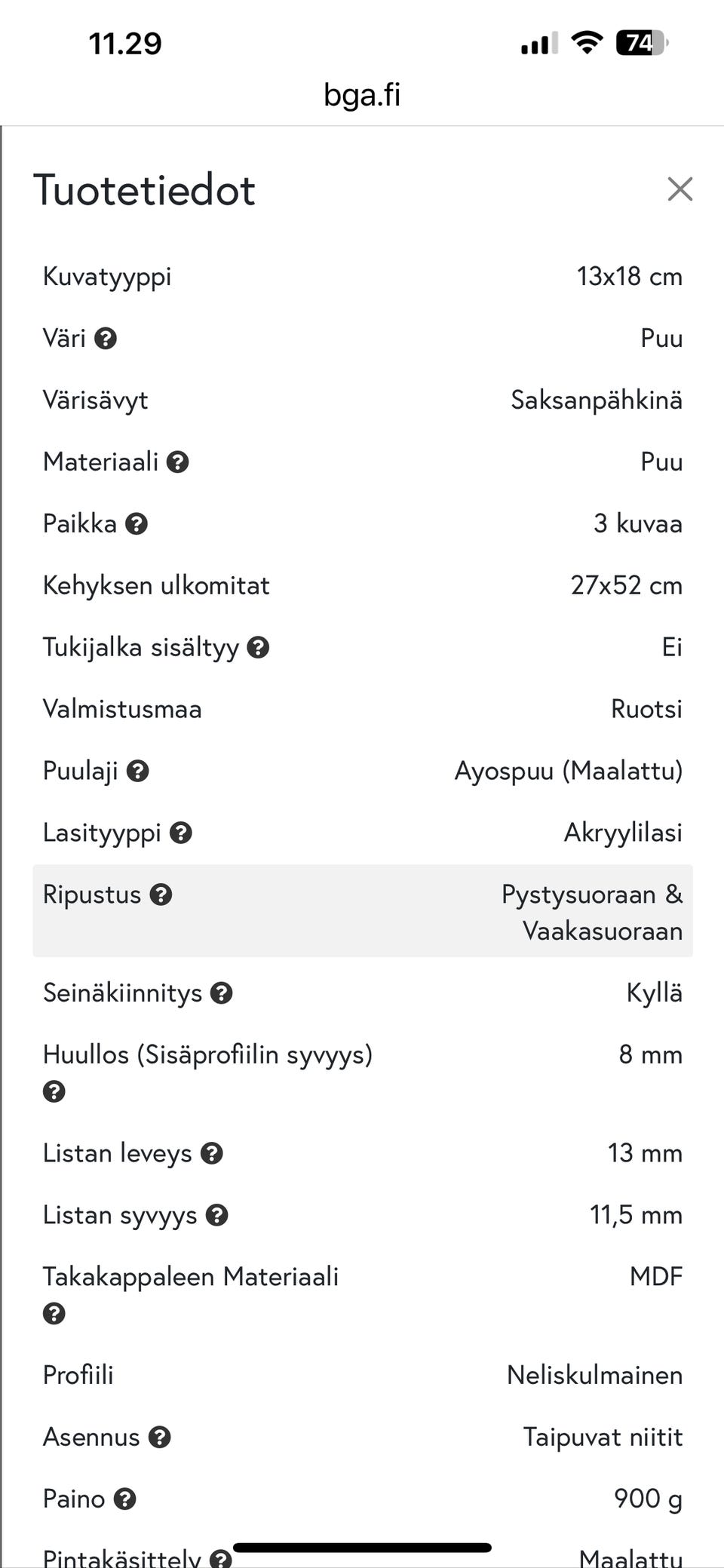Click the bga.fi address title
The image size is (724, 1568).
[361, 94]
